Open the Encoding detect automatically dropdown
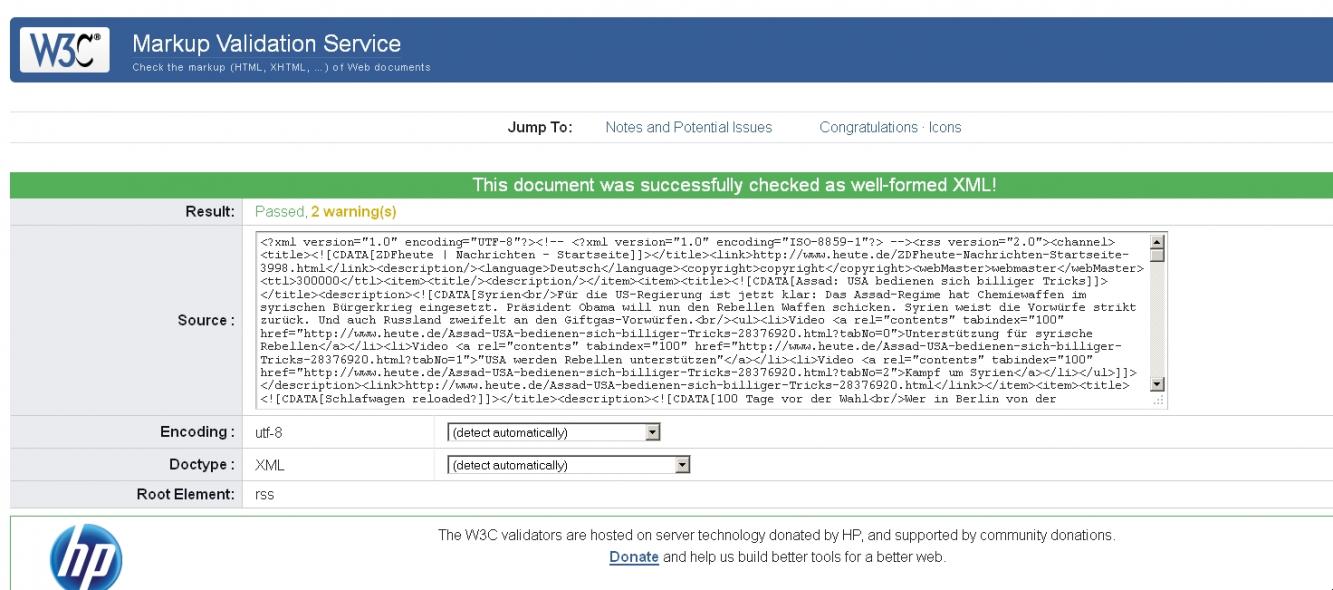 554,433
